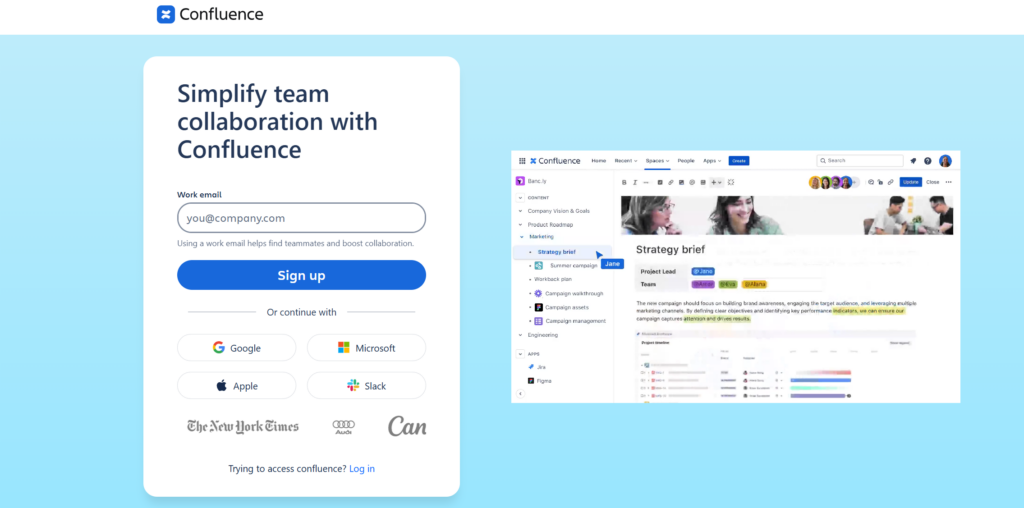The width and height of the screenshot is (1024, 508).
Task: Click the Apple logo icon
Action: pos(222,385)
